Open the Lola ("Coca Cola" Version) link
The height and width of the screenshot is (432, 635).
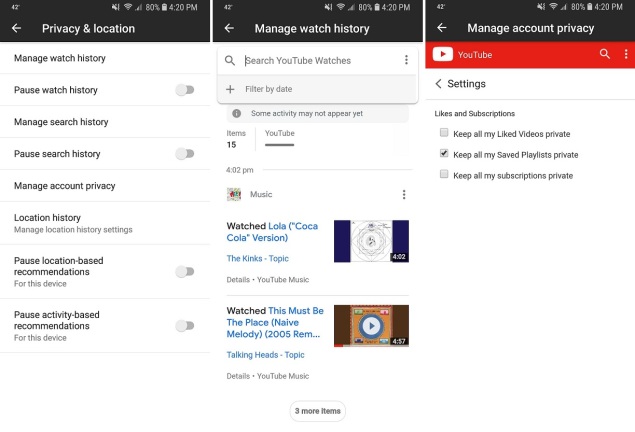(272, 232)
